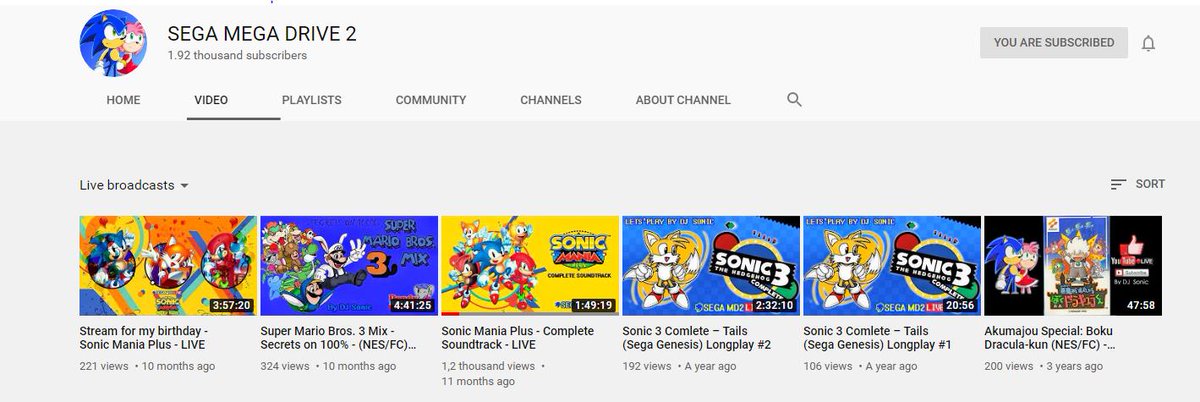Open the channel search magnifier icon

pyautogui.click(x=794, y=100)
